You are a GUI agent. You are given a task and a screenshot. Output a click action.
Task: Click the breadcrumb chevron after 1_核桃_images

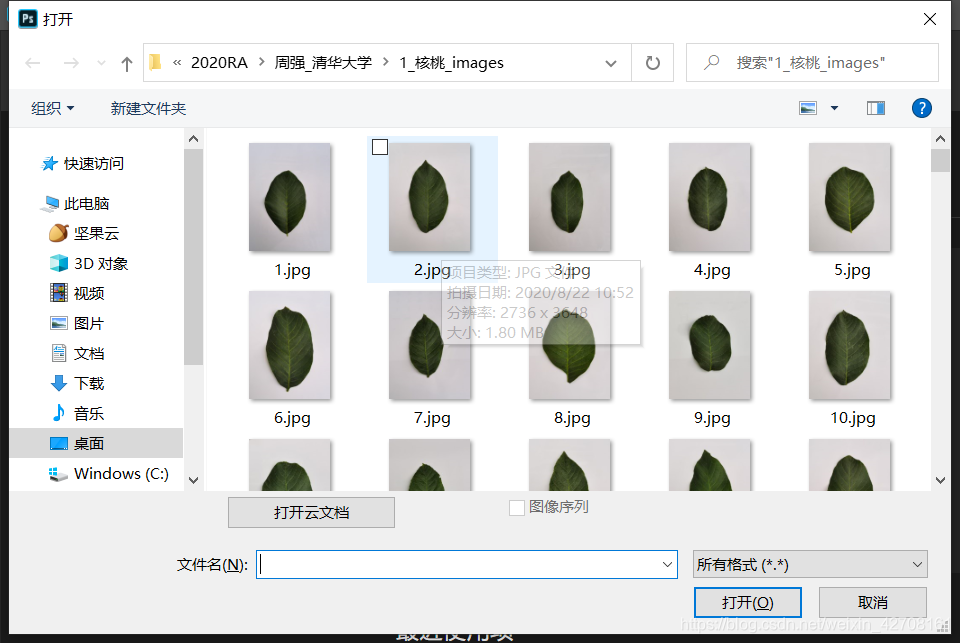[610, 62]
